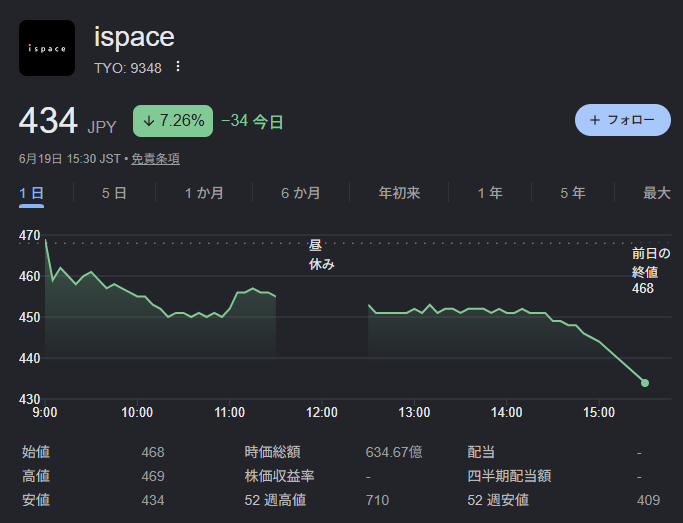Viewport: 683px width, 523px height.
Task: Select the 1 日 time range tab
Action: click(31, 192)
